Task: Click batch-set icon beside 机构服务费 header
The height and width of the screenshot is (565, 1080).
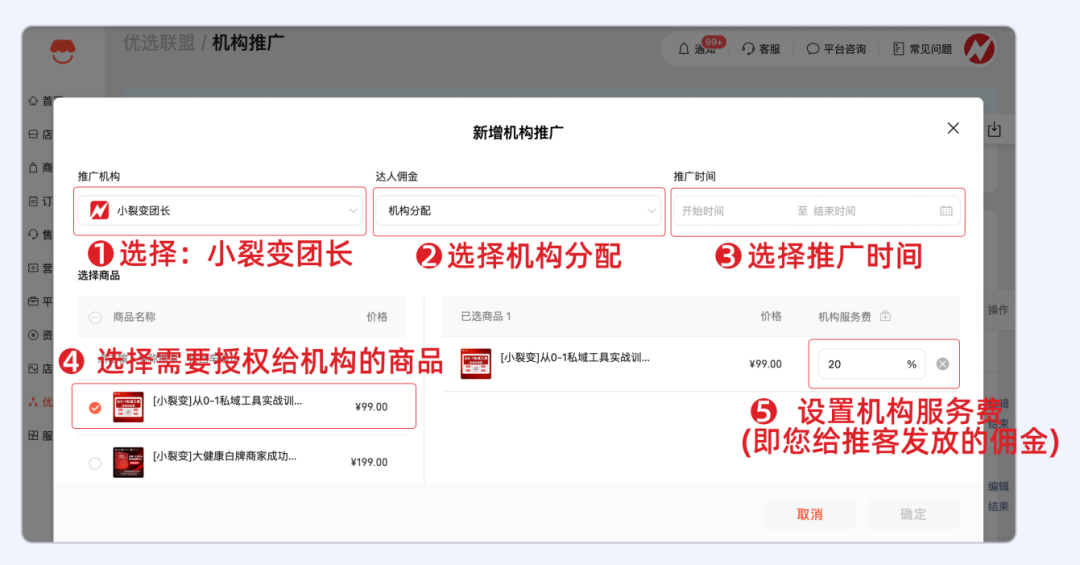Action: (885, 317)
